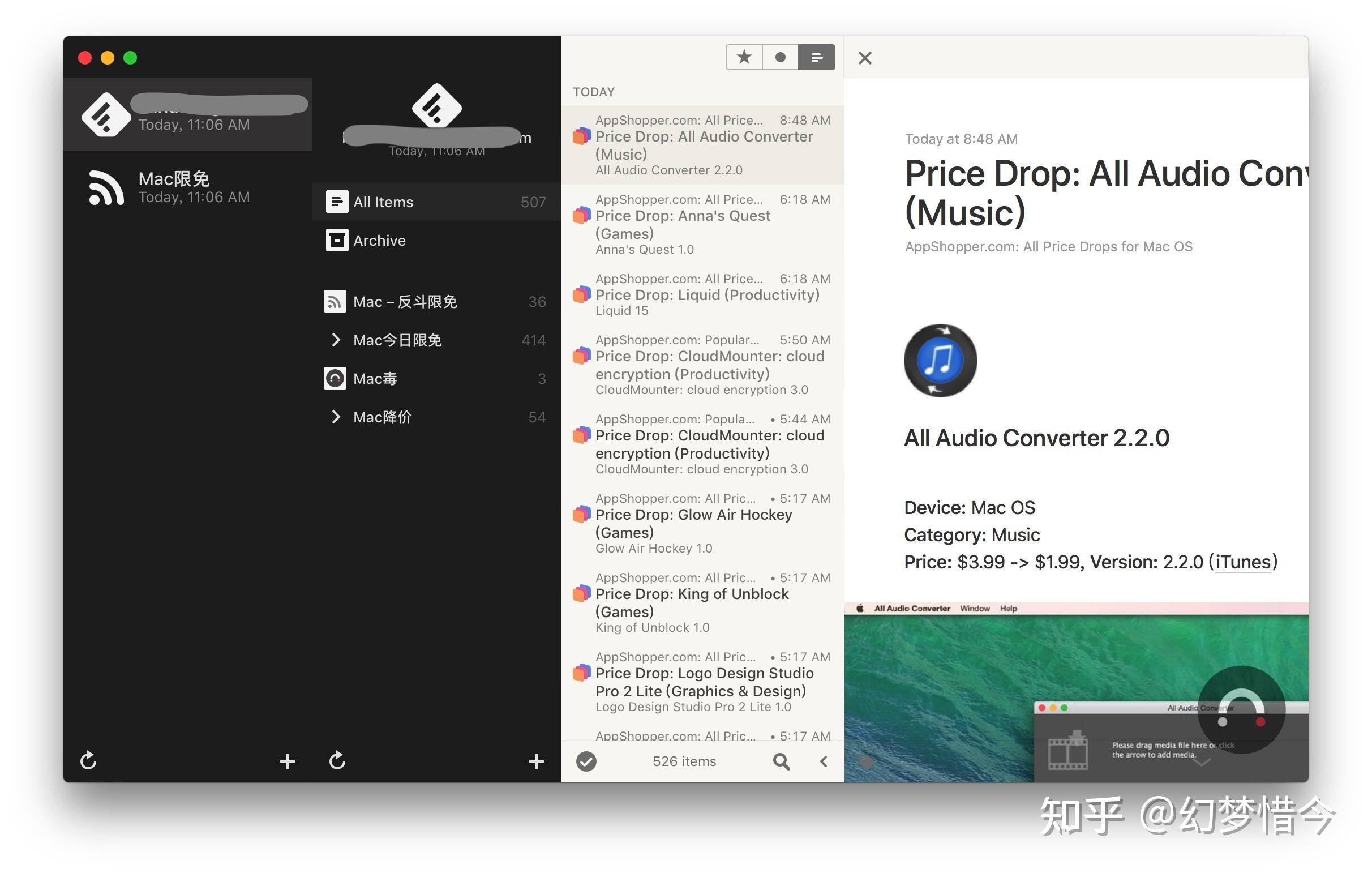Open Price Drop: All Audio Converter article
Screen dimensions: 1372x873
point(702,145)
